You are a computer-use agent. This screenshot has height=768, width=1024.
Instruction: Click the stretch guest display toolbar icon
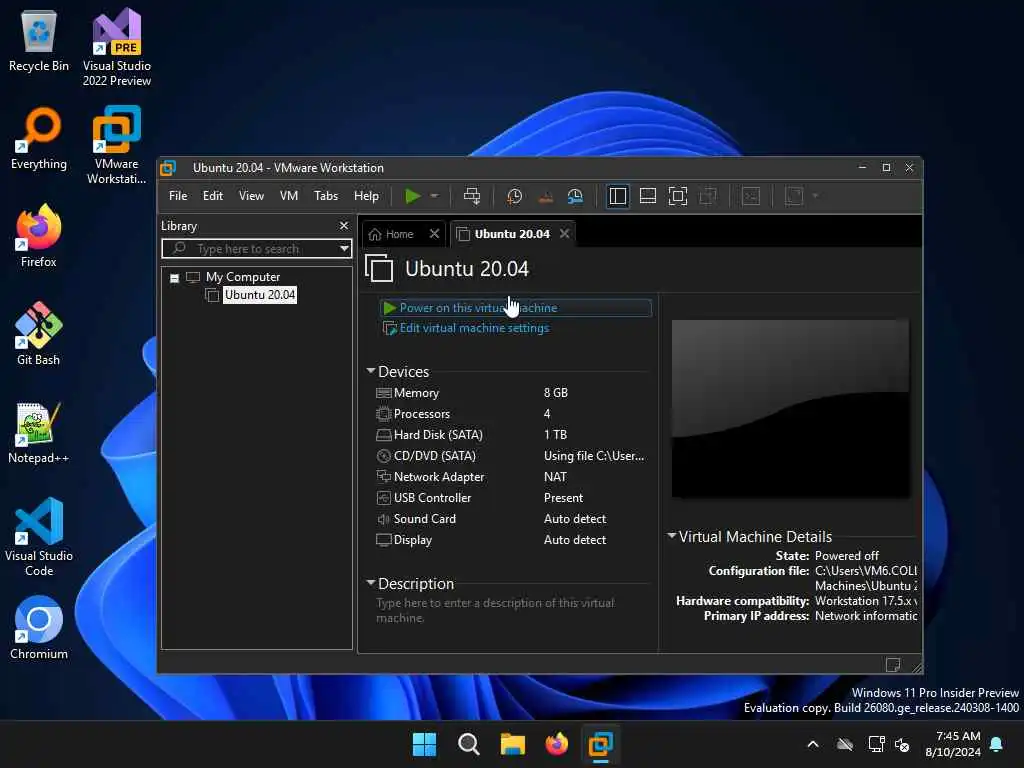(x=793, y=196)
